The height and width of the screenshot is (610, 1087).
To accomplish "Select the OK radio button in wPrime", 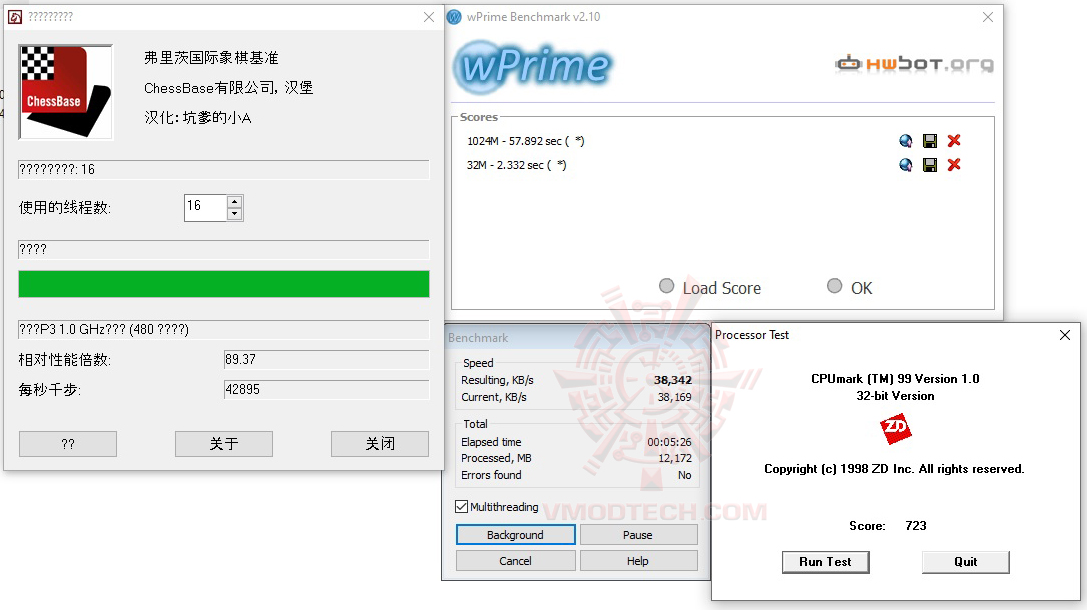I will (835, 286).
